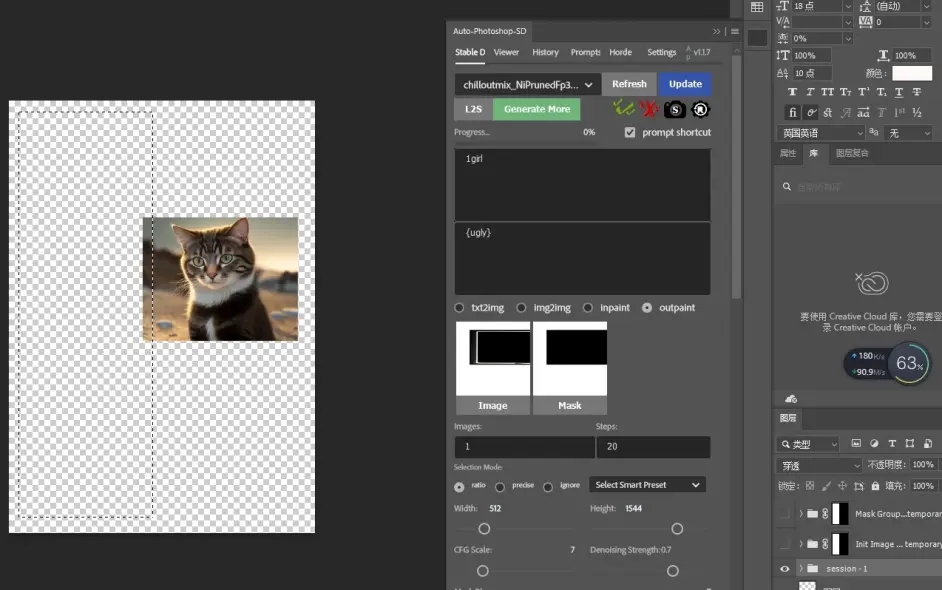The image size is (942, 590).
Task: Switch to the Viewer tab
Action: [x=506, y=52]
